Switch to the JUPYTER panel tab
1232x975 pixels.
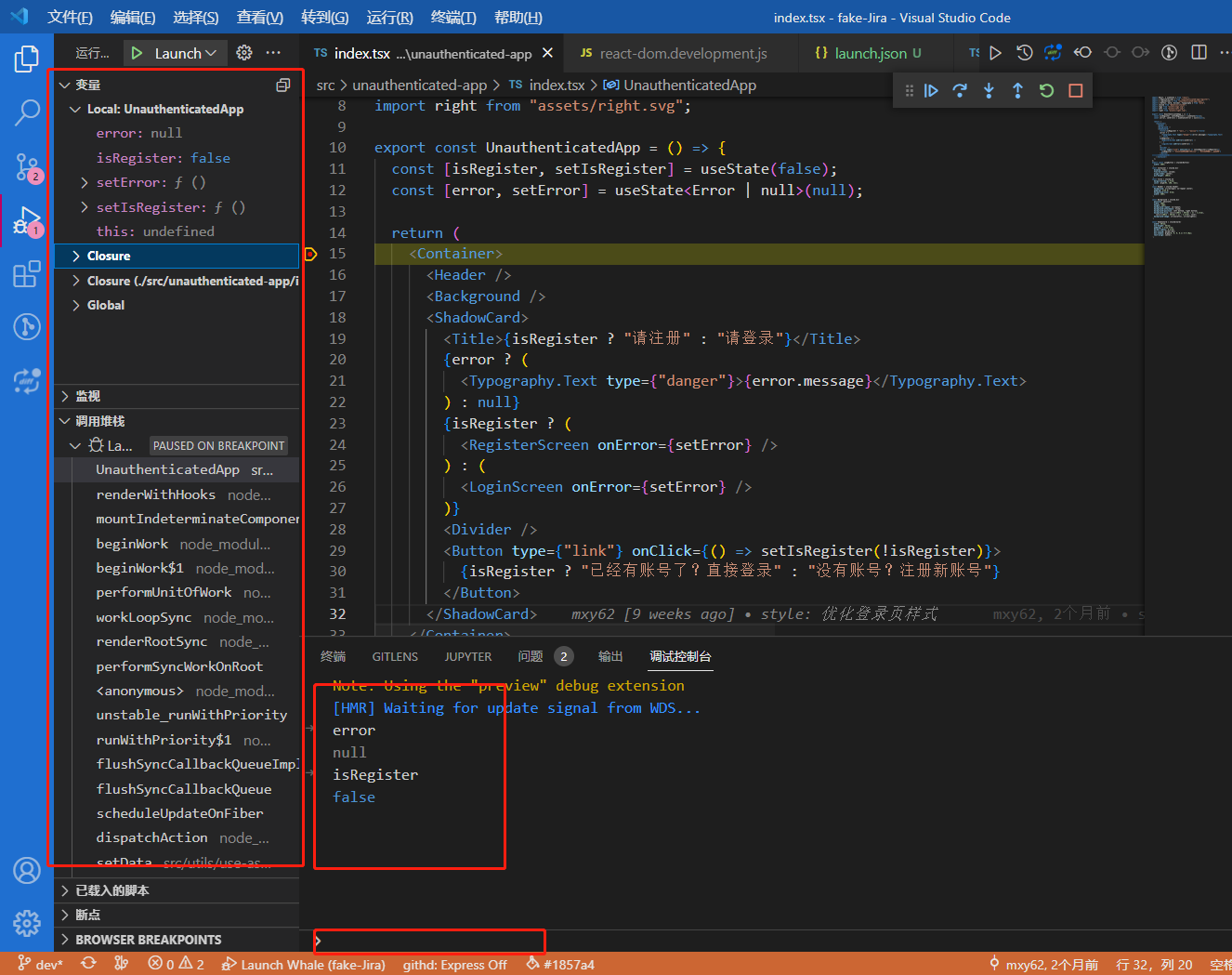(x=468, y=656)
